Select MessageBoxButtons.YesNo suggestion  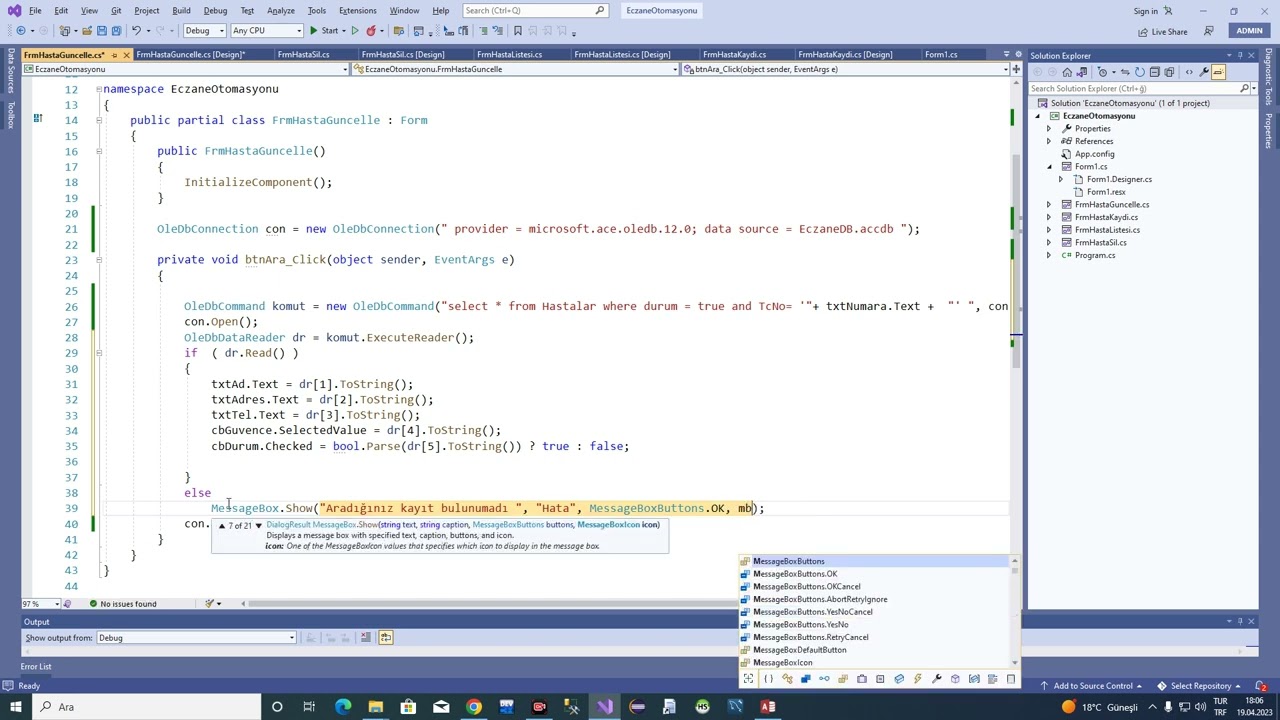point(800,624)
